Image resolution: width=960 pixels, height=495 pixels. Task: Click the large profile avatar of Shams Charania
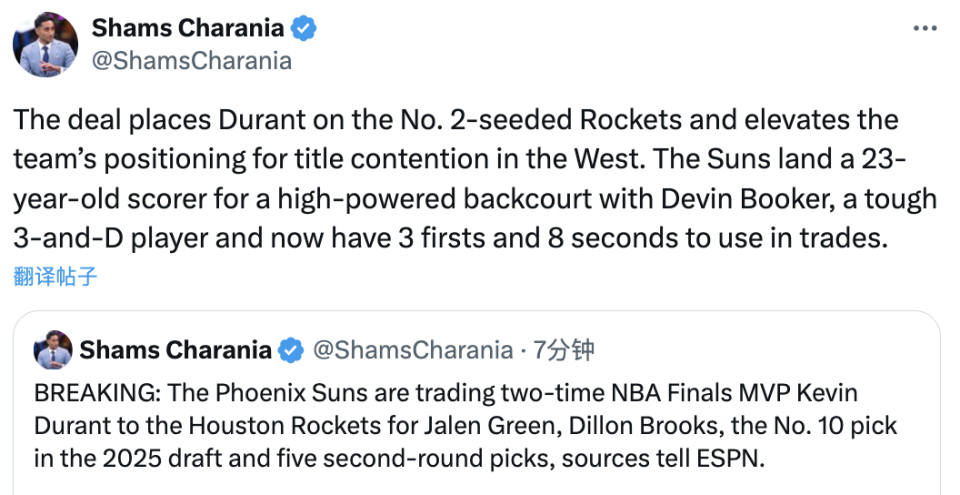45,45
